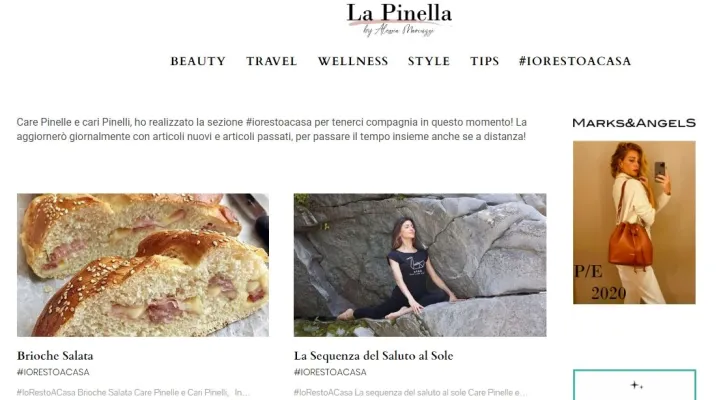The width and height of the screenshot is (721, 400).
Task: Open the yoga pose on rocks photo
Action: point(420,265)
